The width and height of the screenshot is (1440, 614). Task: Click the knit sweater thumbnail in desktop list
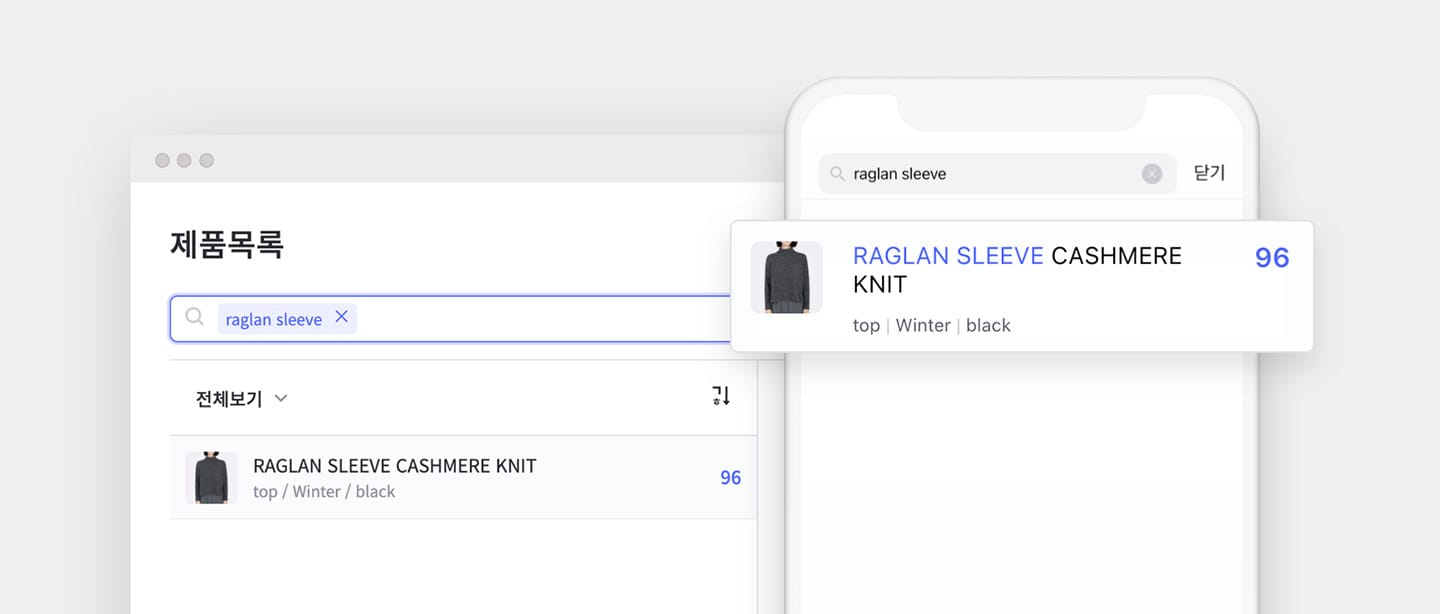(x=210, y=478)
